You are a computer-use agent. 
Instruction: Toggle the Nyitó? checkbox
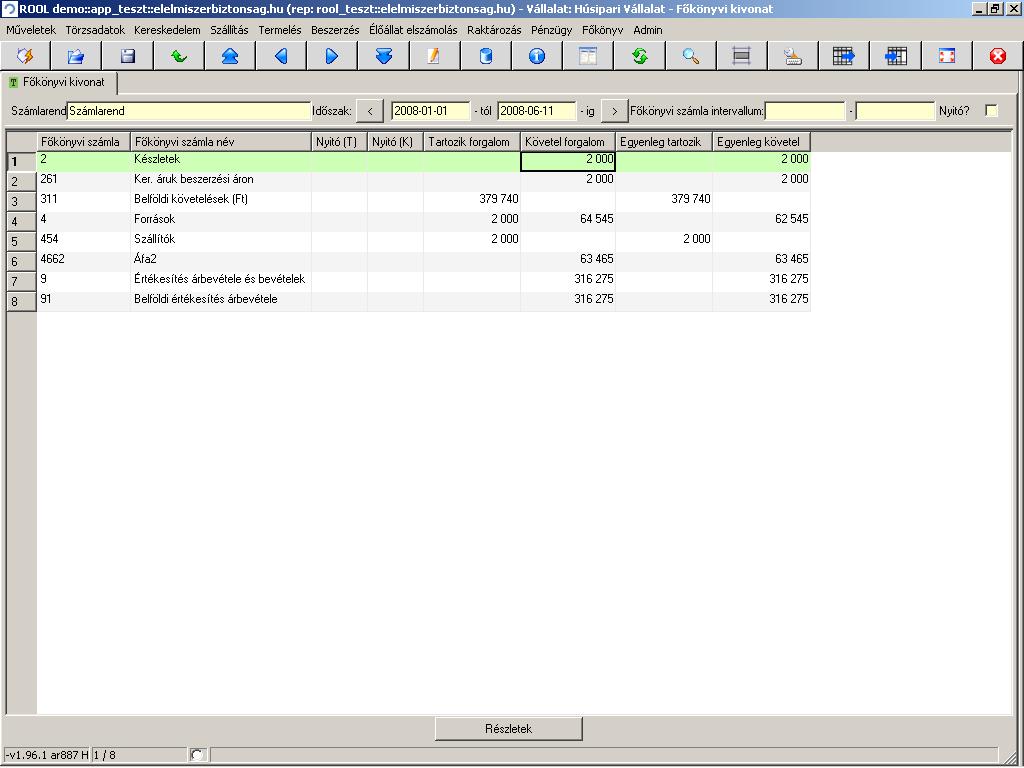click(991, 111)
